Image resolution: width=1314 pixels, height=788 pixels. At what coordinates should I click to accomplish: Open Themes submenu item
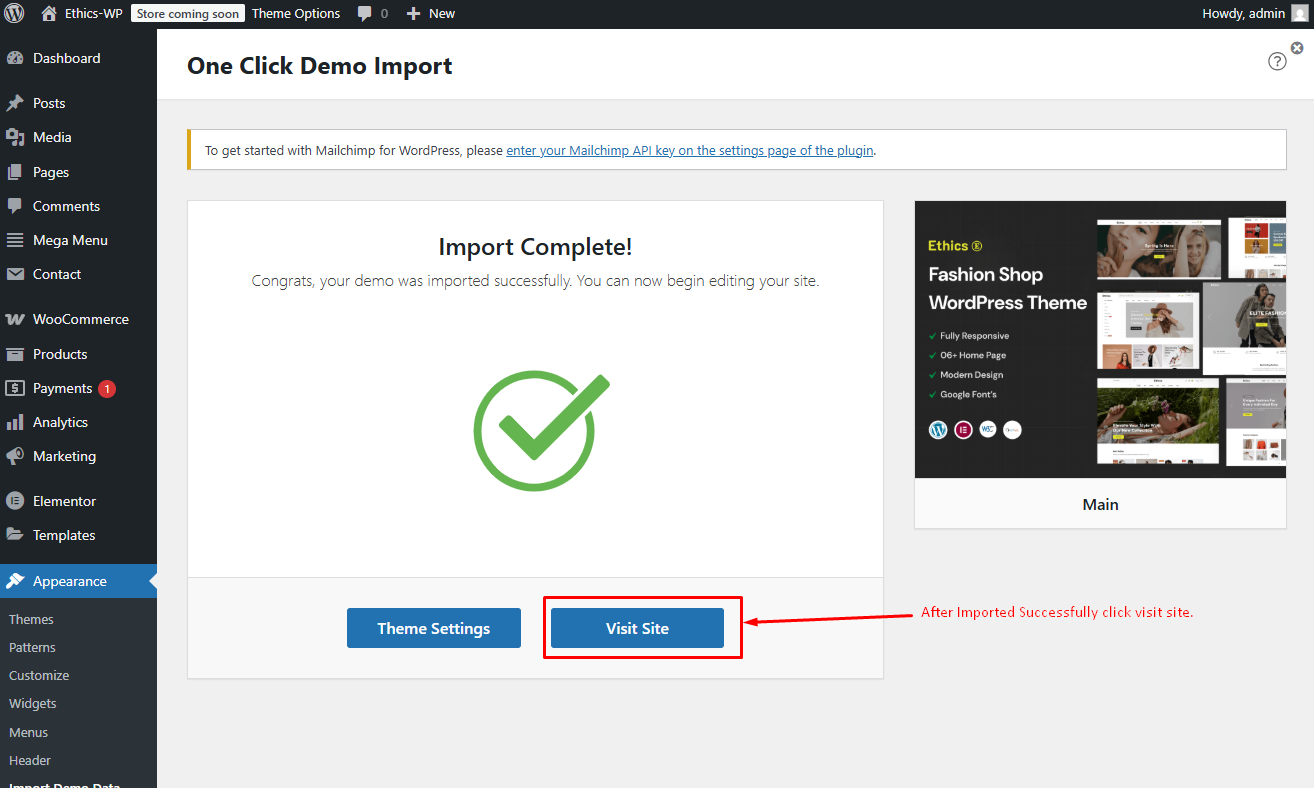pyautogui.click(x=31, y=619)
